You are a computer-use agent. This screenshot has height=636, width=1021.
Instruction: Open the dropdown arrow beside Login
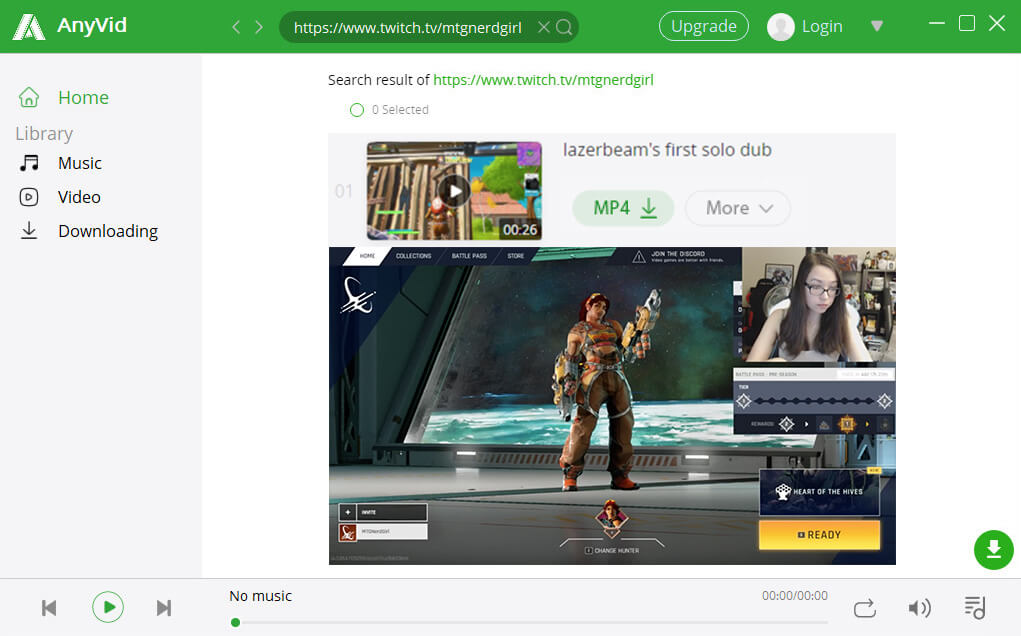877,26
